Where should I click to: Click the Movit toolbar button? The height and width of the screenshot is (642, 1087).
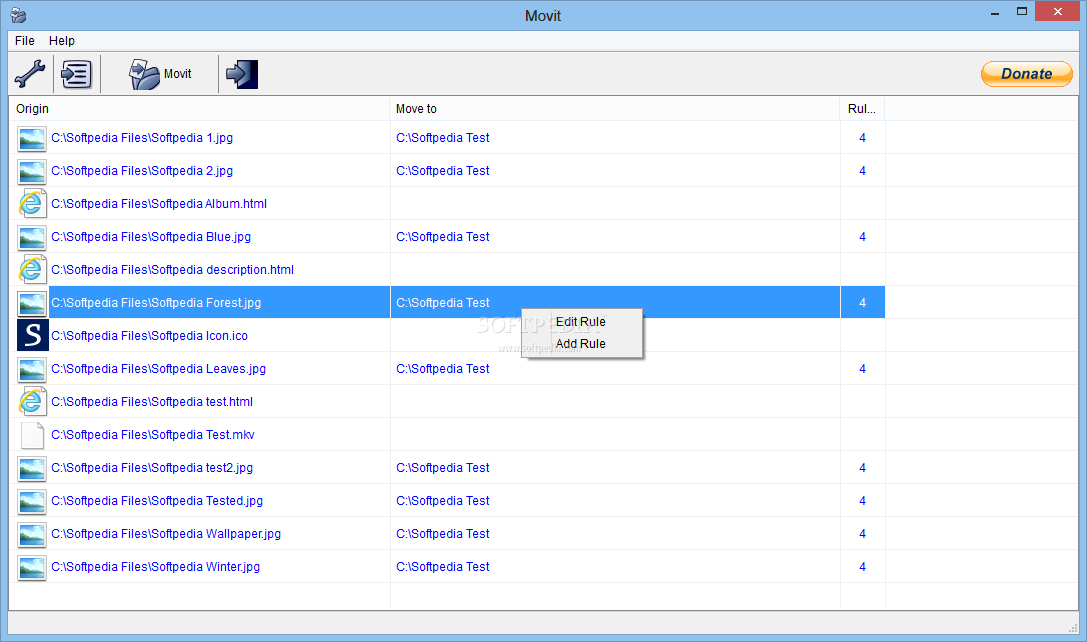tap(160, 73)
